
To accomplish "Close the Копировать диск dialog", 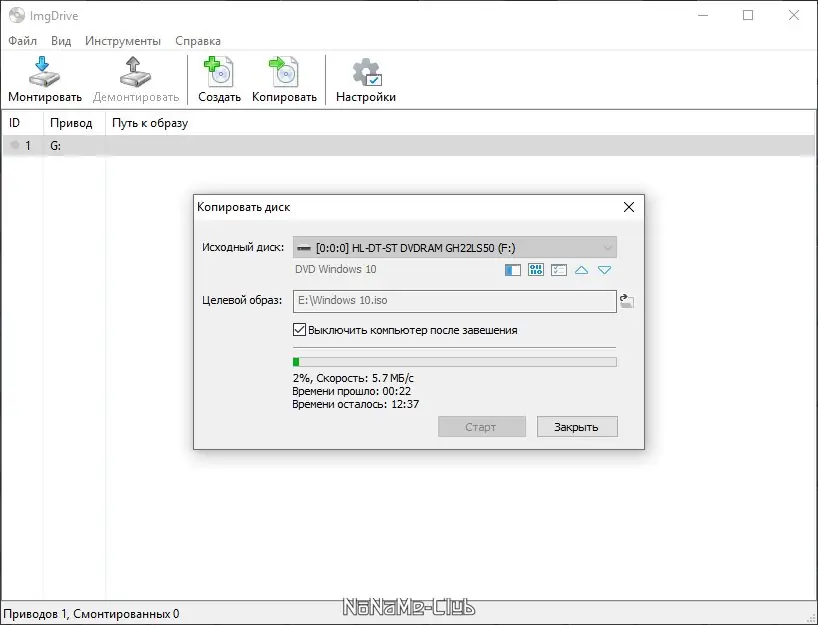I will 629,207.
